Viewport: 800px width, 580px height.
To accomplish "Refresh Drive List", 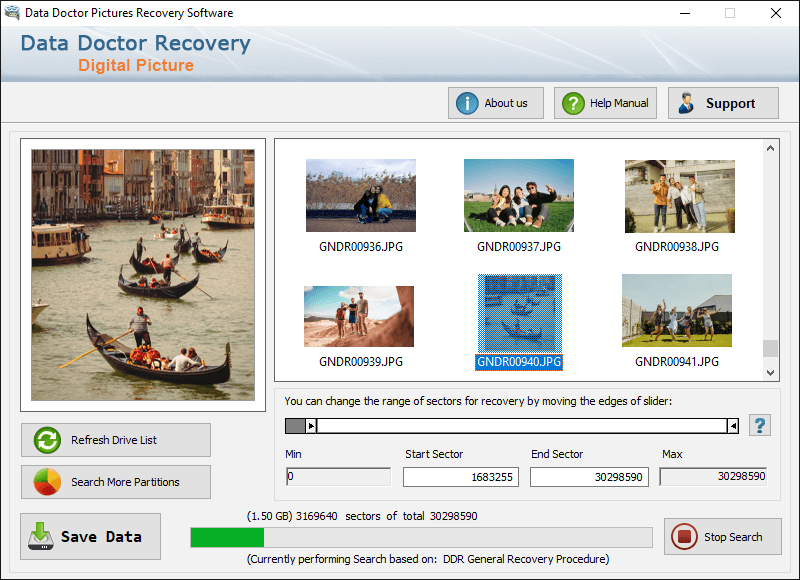I will coord(116,440).
